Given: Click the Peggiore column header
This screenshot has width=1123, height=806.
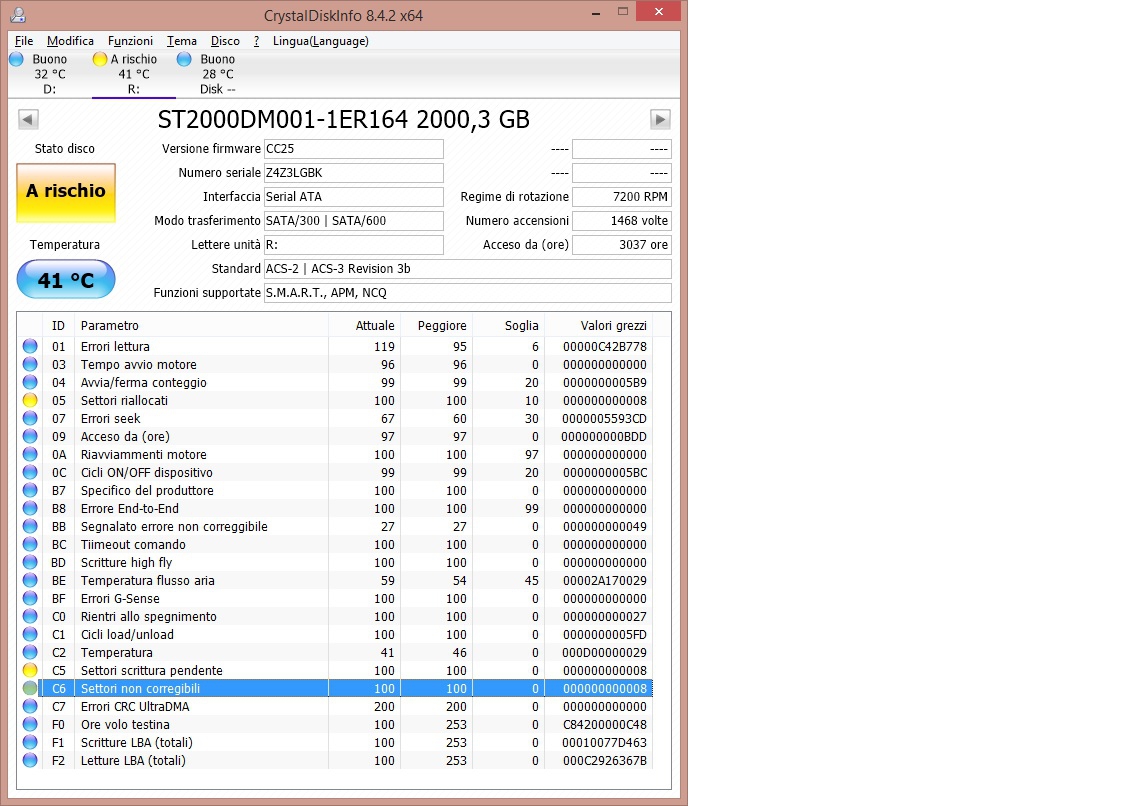Looking at the screenshot, I should [437, 325].
